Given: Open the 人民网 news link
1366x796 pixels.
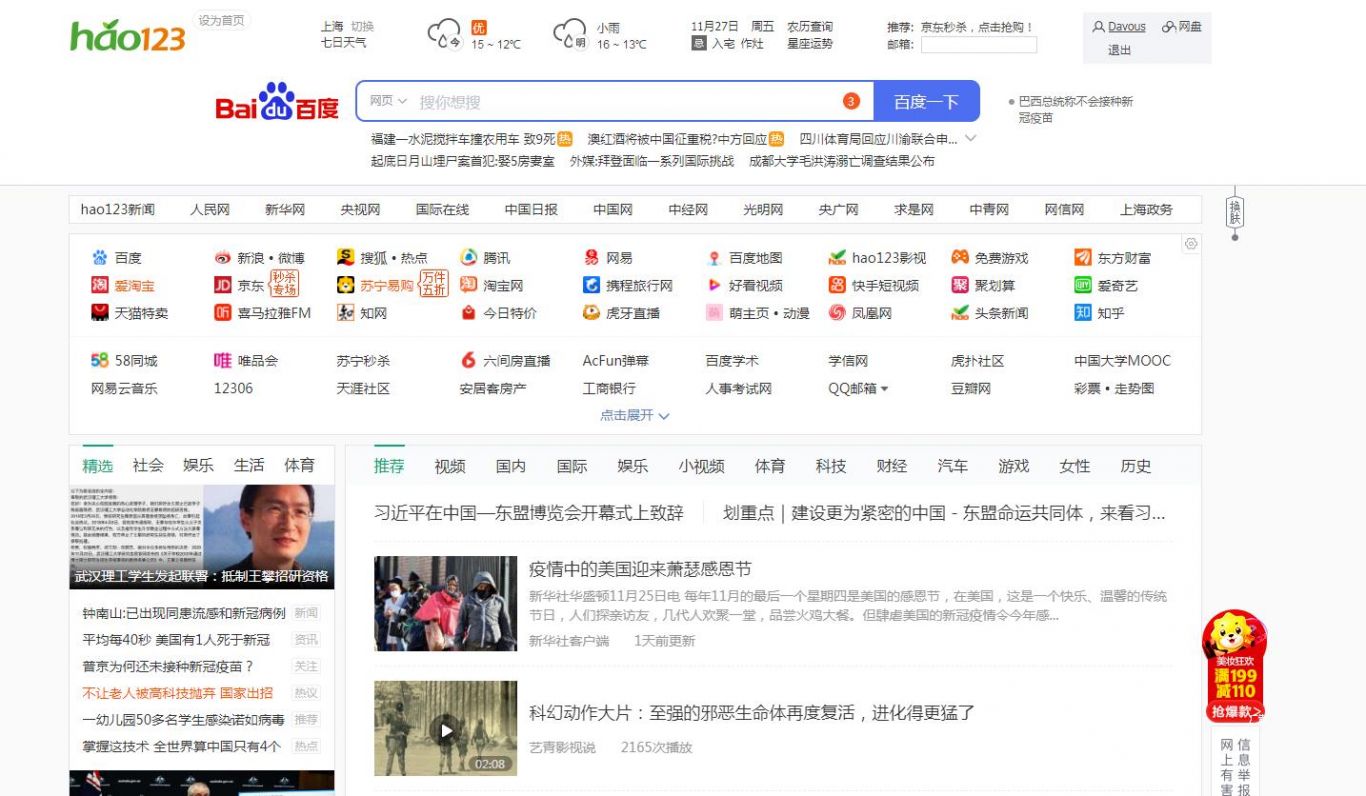Looking at the screenshot, I should point(210,210).
